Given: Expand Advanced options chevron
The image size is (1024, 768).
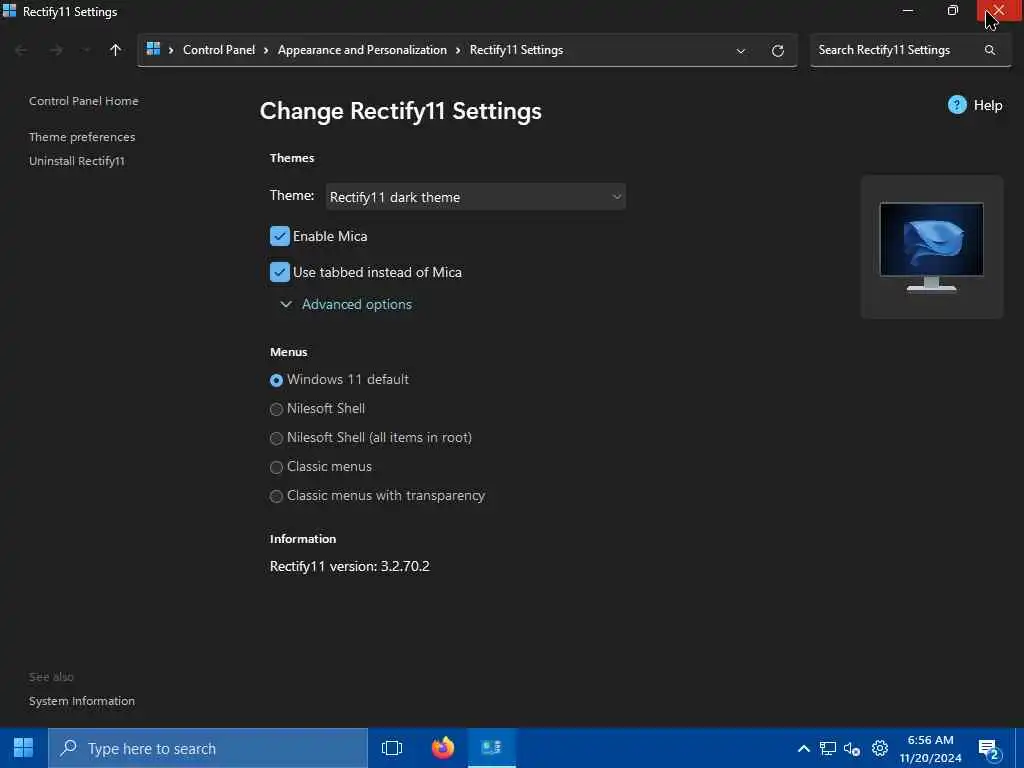Looking at the screenshot, I should [x=286, y=304].
